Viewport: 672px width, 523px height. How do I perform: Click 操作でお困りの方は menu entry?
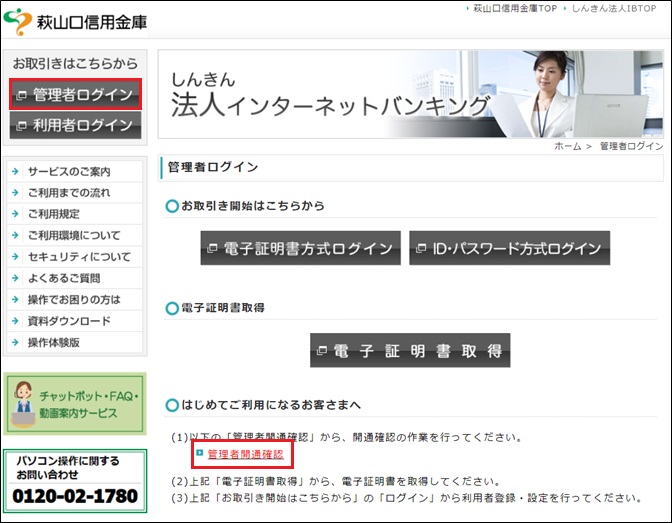point(74,300)
